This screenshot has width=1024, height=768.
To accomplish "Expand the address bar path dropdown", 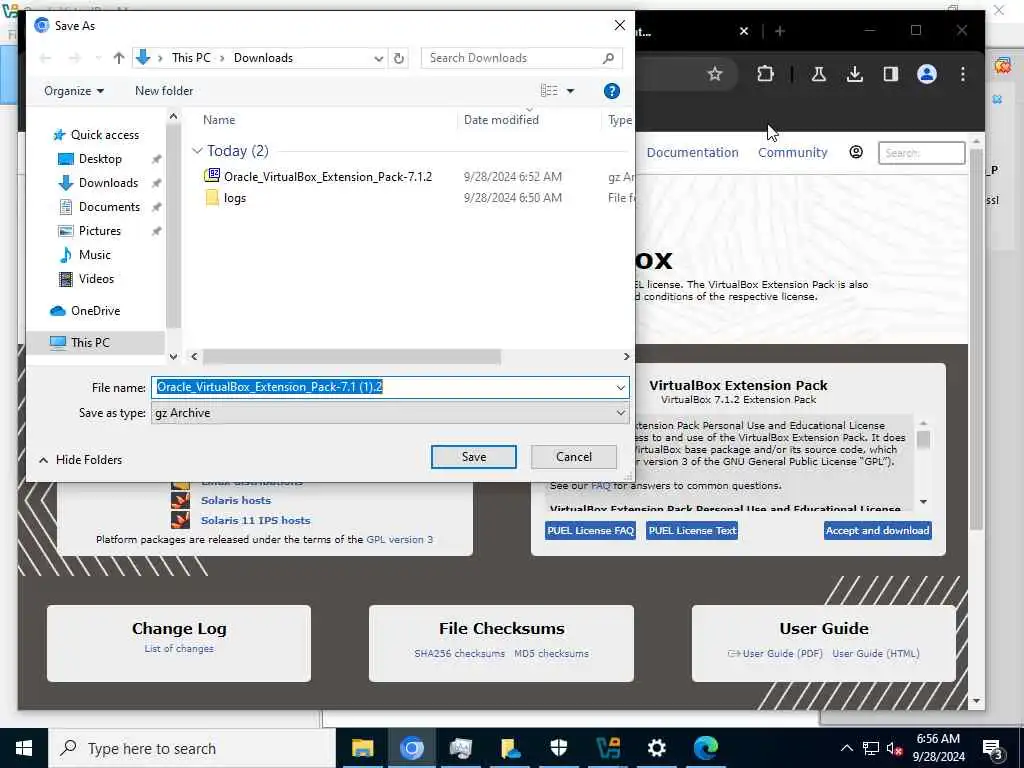I will (378, 58).
